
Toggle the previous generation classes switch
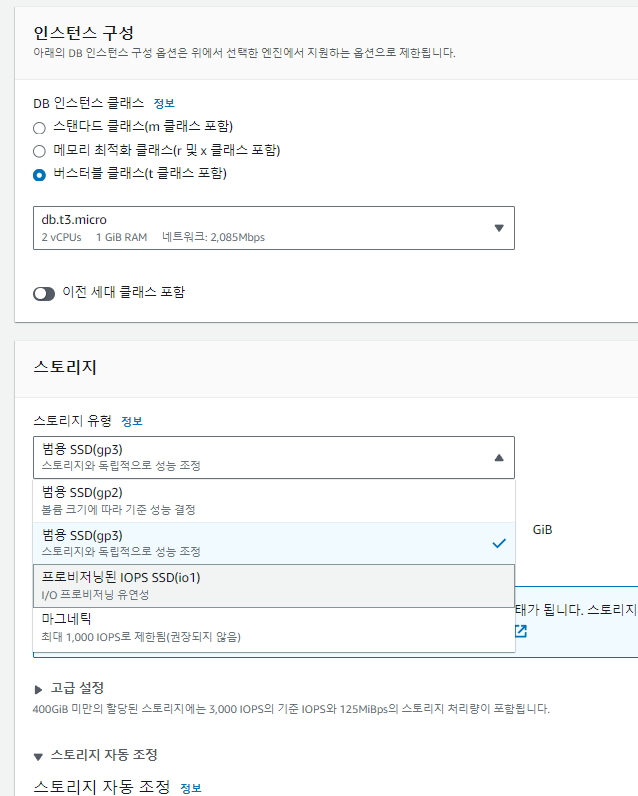click(44, 293)
